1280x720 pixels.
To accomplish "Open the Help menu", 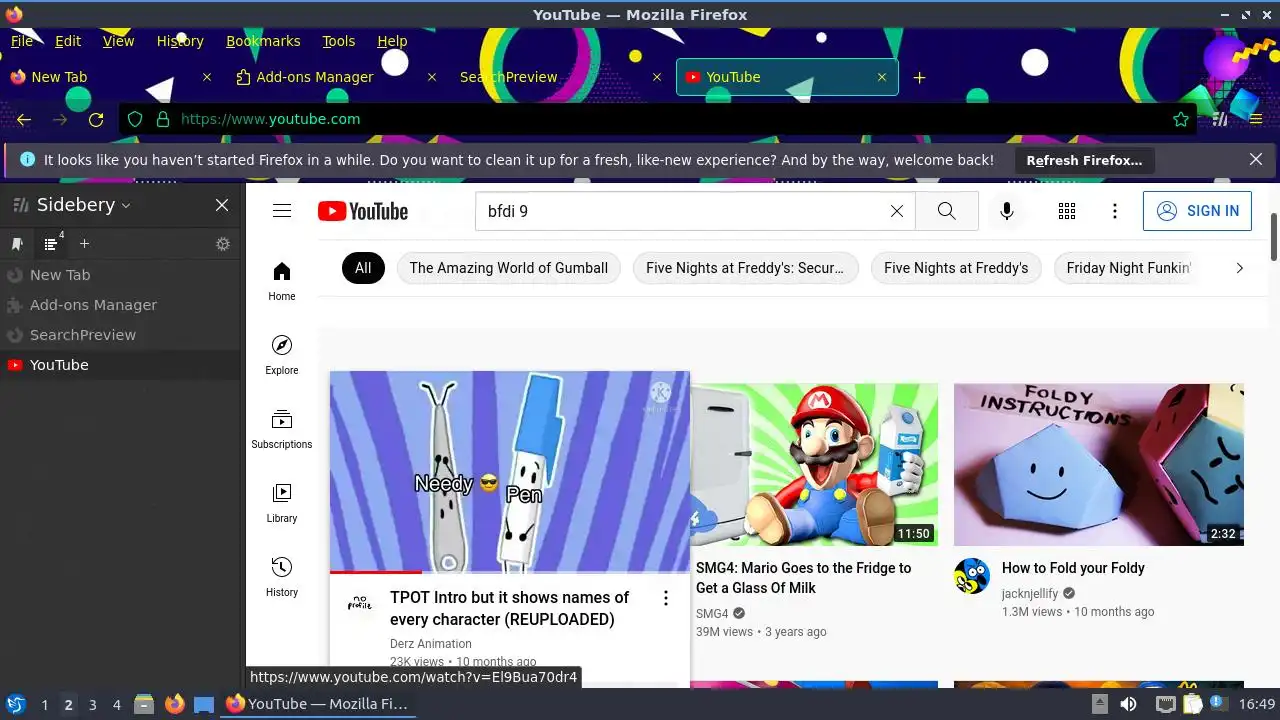I will tap(392, 41).
